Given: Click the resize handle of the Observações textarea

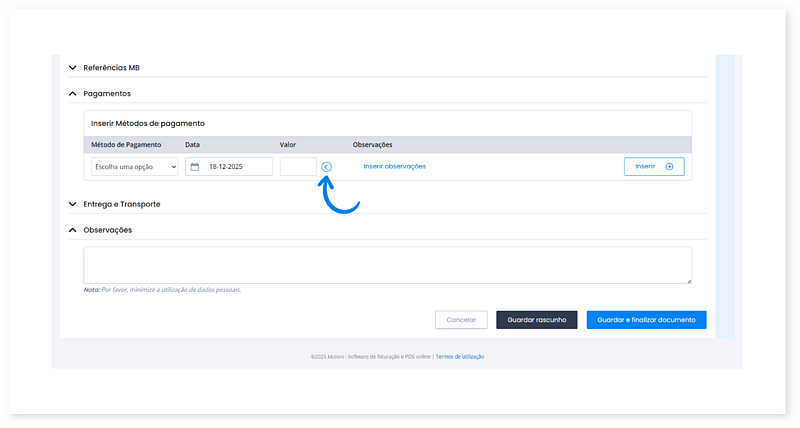Looking at the screenshot, I should (x=688, y=281).
